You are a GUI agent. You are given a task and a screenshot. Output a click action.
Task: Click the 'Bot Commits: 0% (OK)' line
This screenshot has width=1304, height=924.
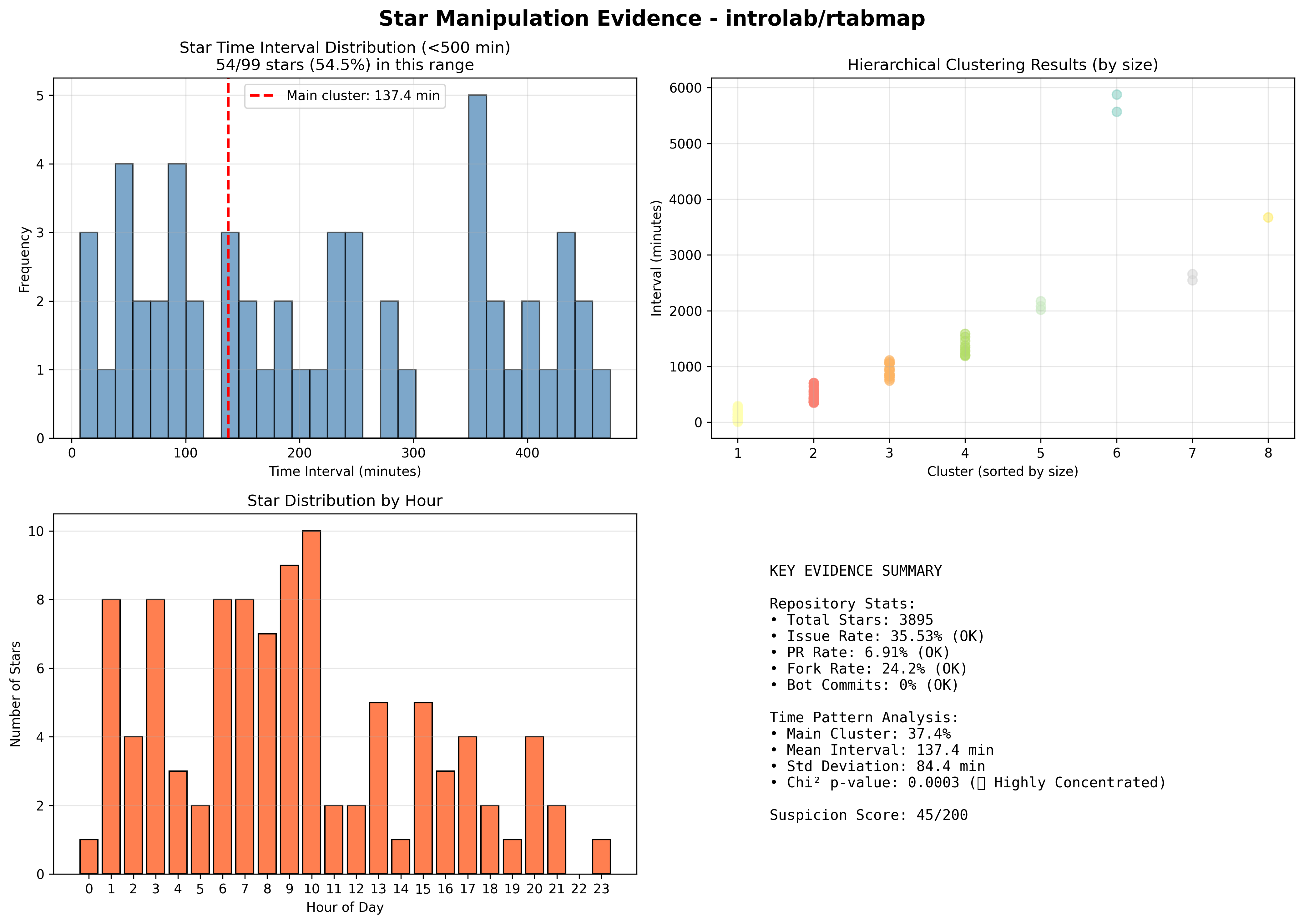coord(864,685)
